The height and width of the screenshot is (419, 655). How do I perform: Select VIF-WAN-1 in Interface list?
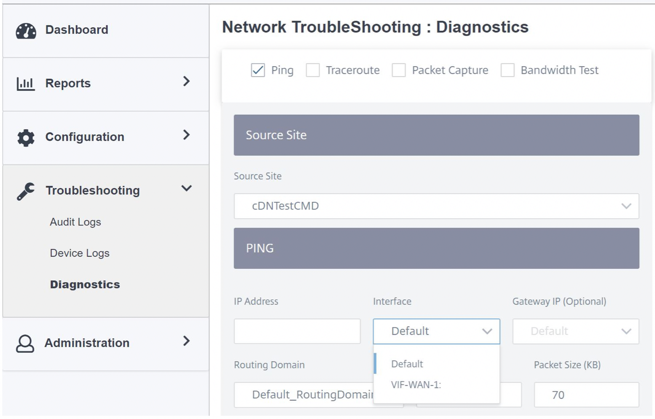tap(437, 385)
